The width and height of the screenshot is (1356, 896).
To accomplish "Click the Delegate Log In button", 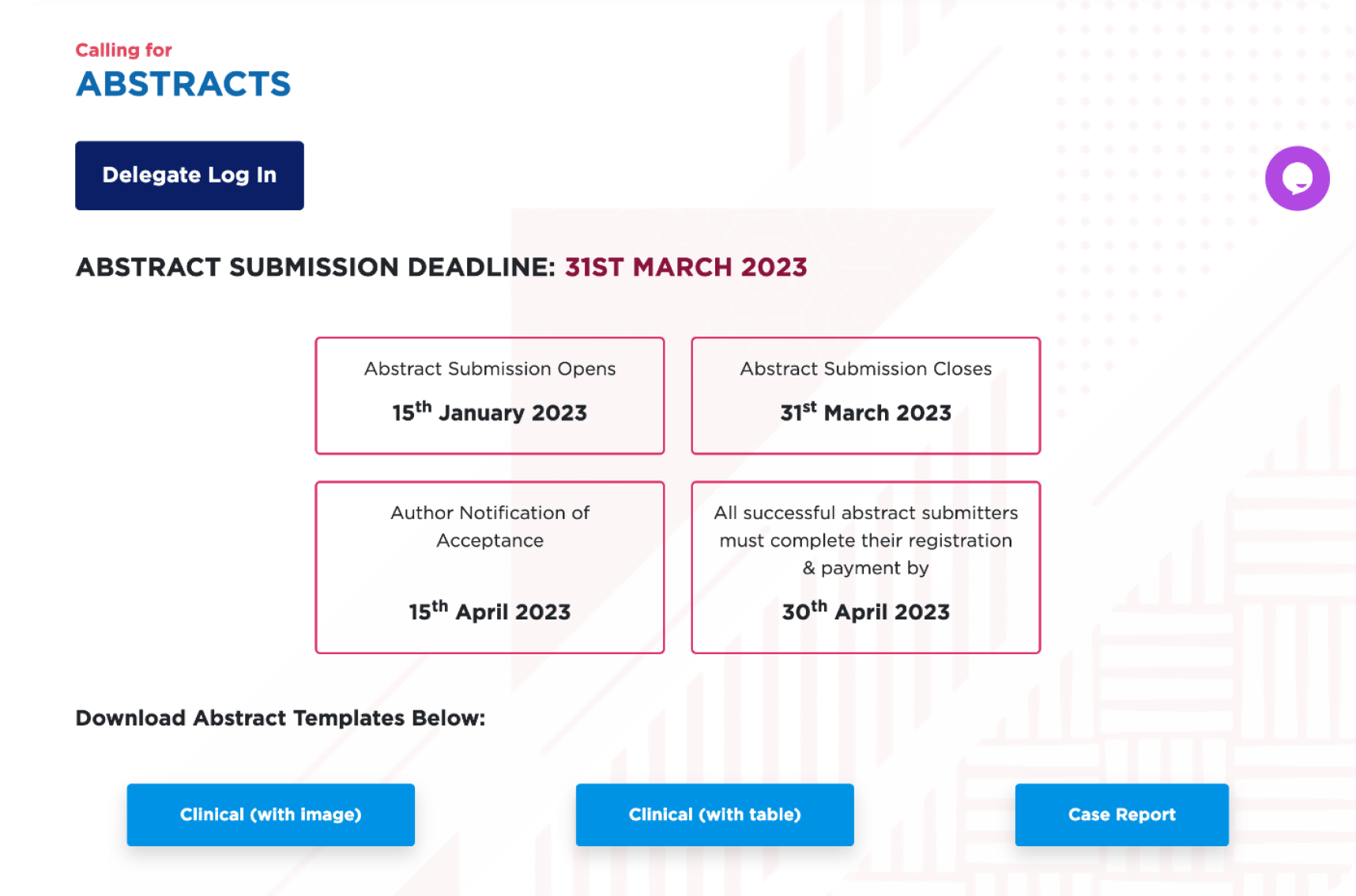I will [190, 175].
